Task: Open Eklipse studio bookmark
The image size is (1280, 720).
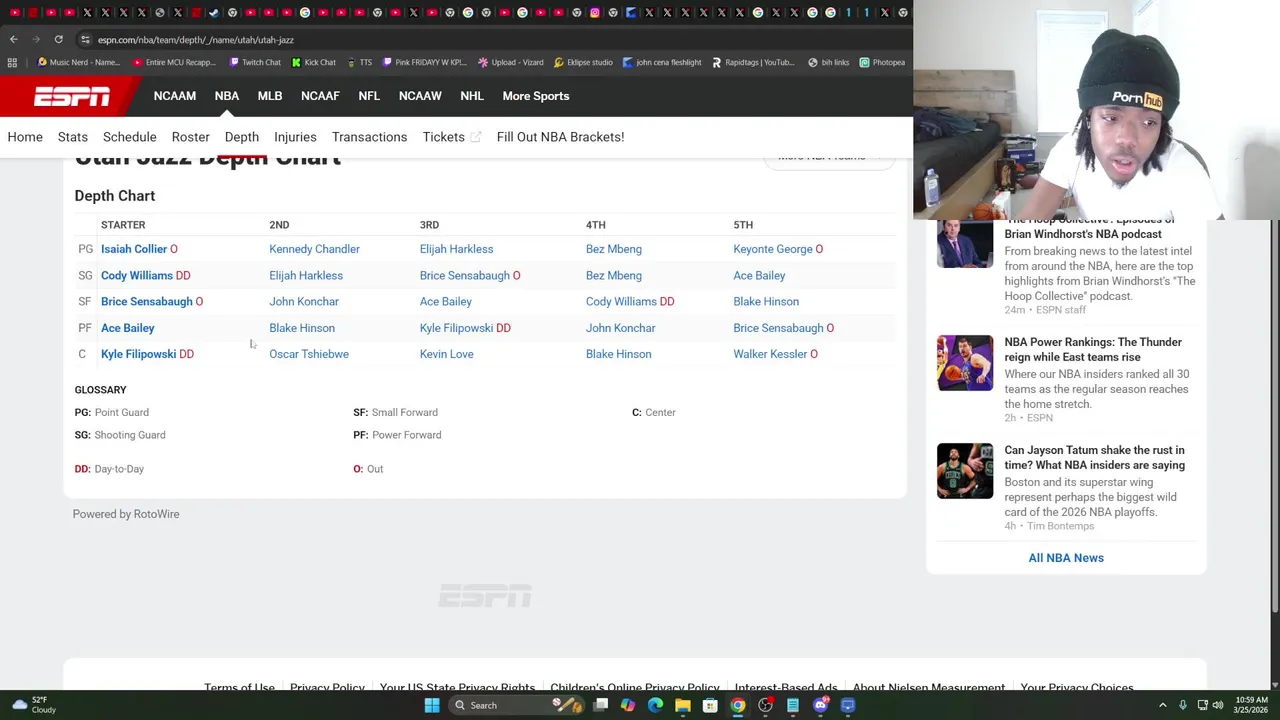Action: 583,62
